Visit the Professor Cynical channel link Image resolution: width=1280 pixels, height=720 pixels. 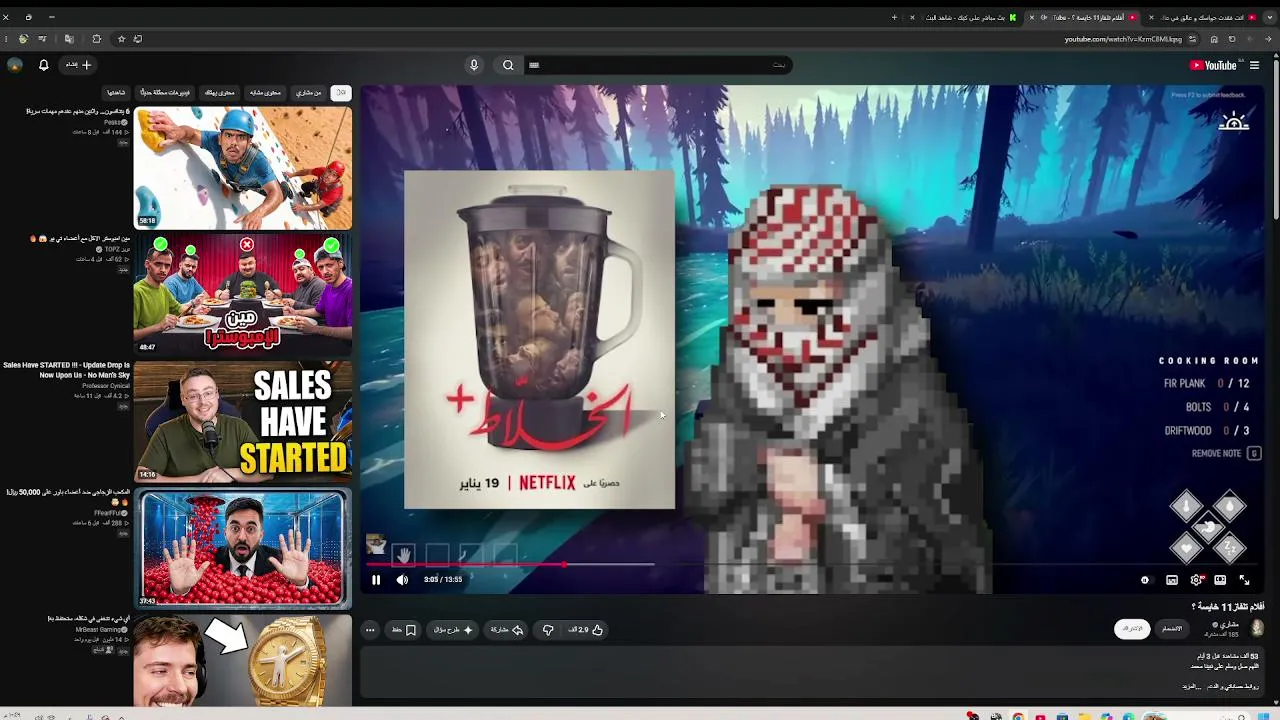tap(106, 386)
